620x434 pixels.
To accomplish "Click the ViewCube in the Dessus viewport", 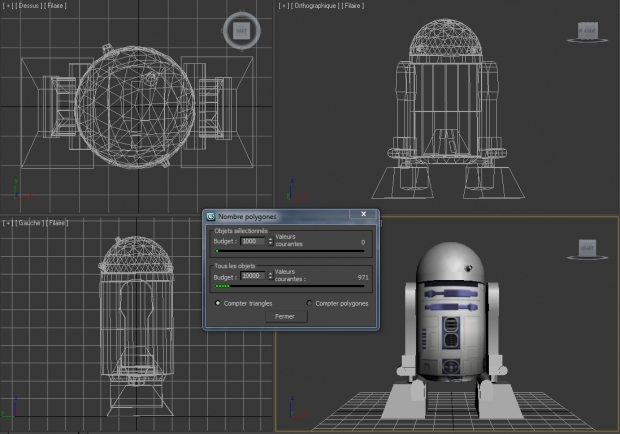I will (242, 31).
